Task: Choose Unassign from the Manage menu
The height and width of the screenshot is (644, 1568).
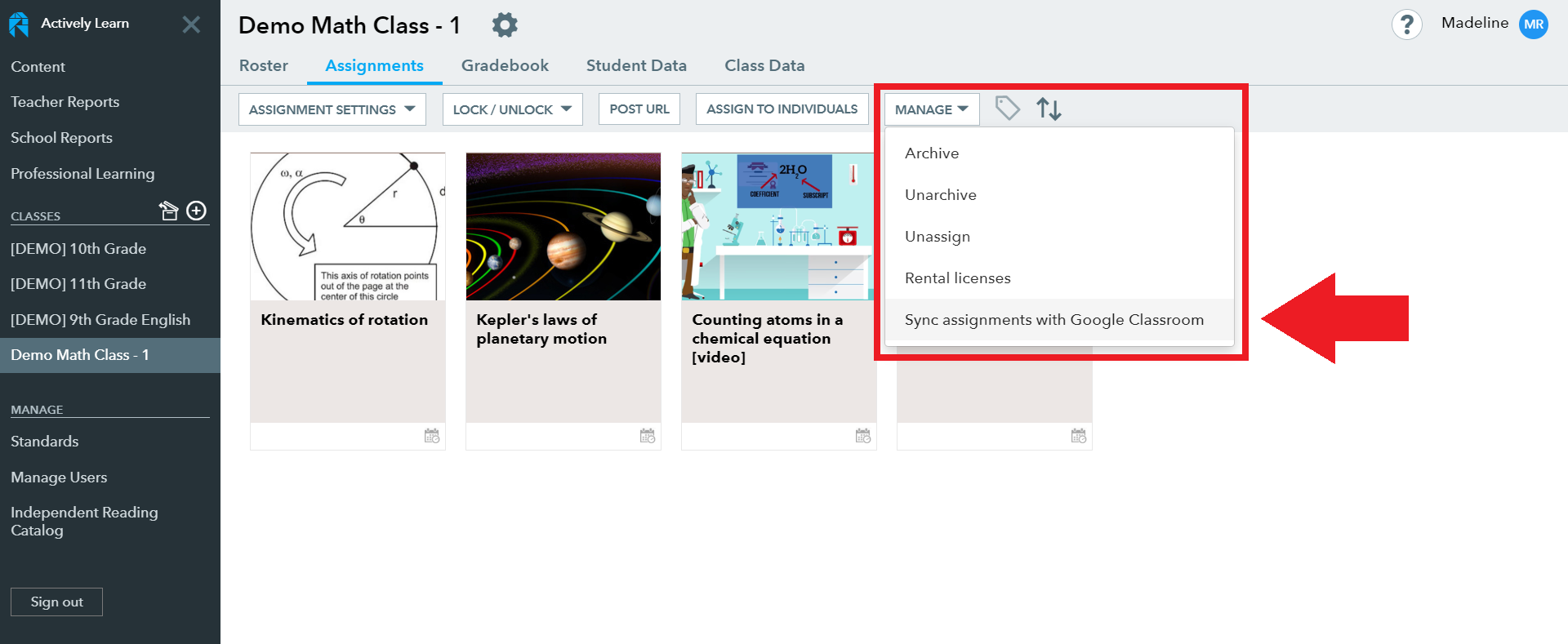Action: pyautogui.click(x=1059, y=237)
